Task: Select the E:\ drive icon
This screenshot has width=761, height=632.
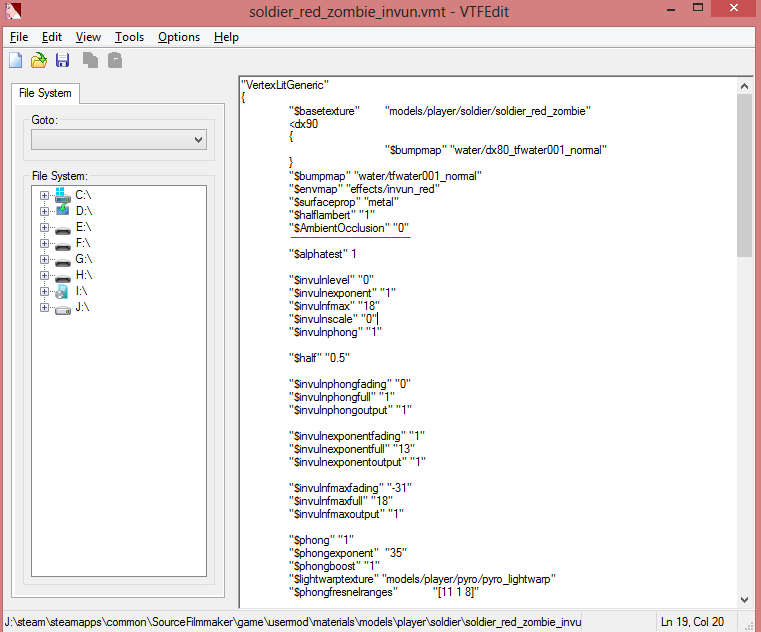Action: [63, 229]
